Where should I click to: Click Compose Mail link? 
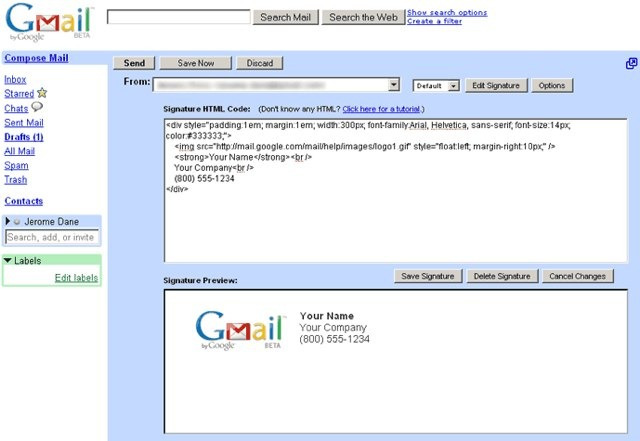[36, 58]
